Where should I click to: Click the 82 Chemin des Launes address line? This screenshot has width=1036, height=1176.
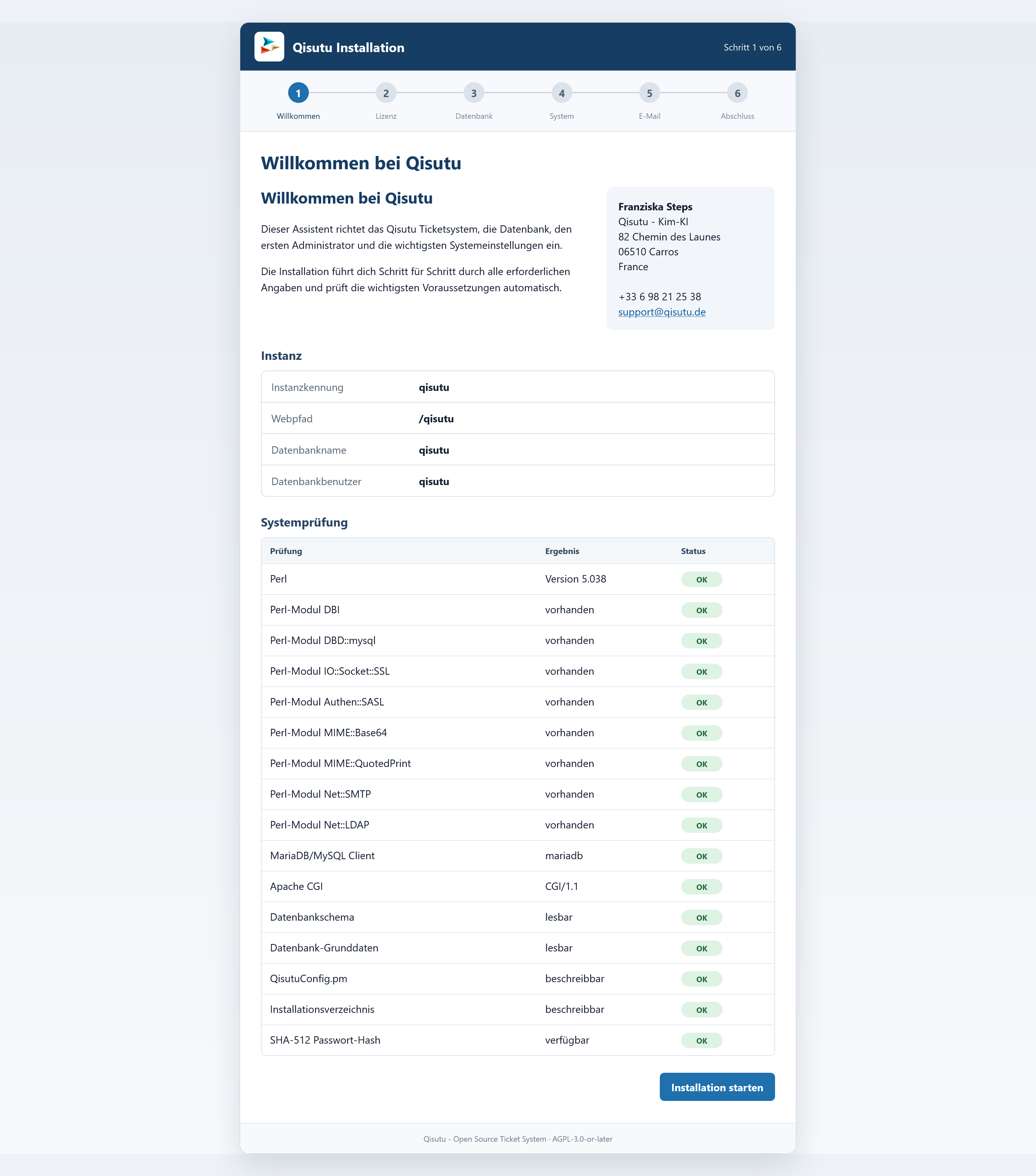coord(670,237)
